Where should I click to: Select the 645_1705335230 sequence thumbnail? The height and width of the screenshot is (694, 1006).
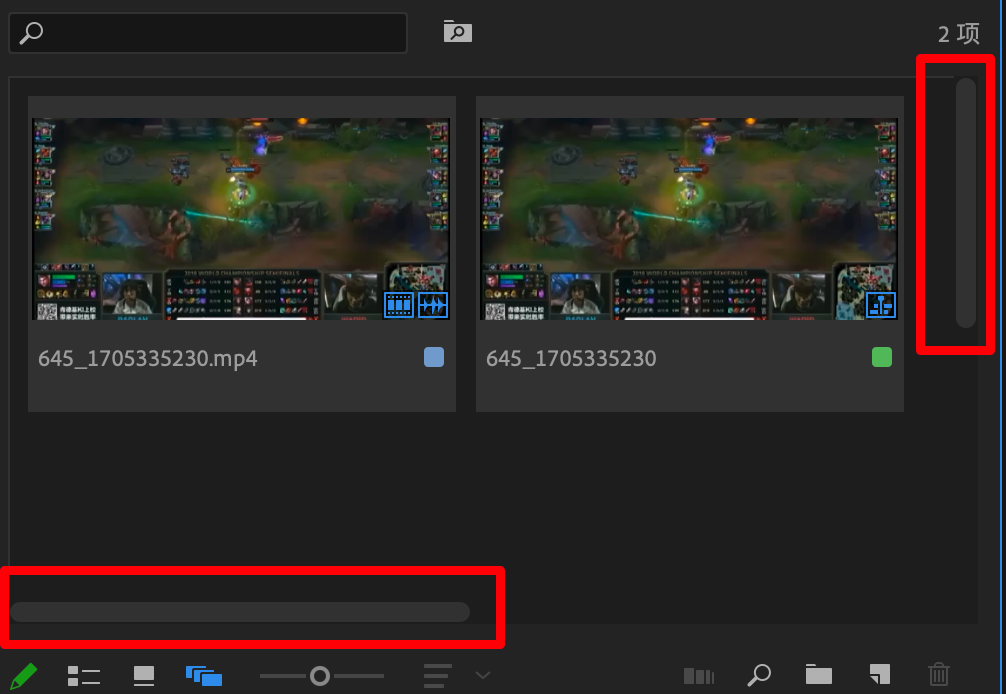click(689, 219)
